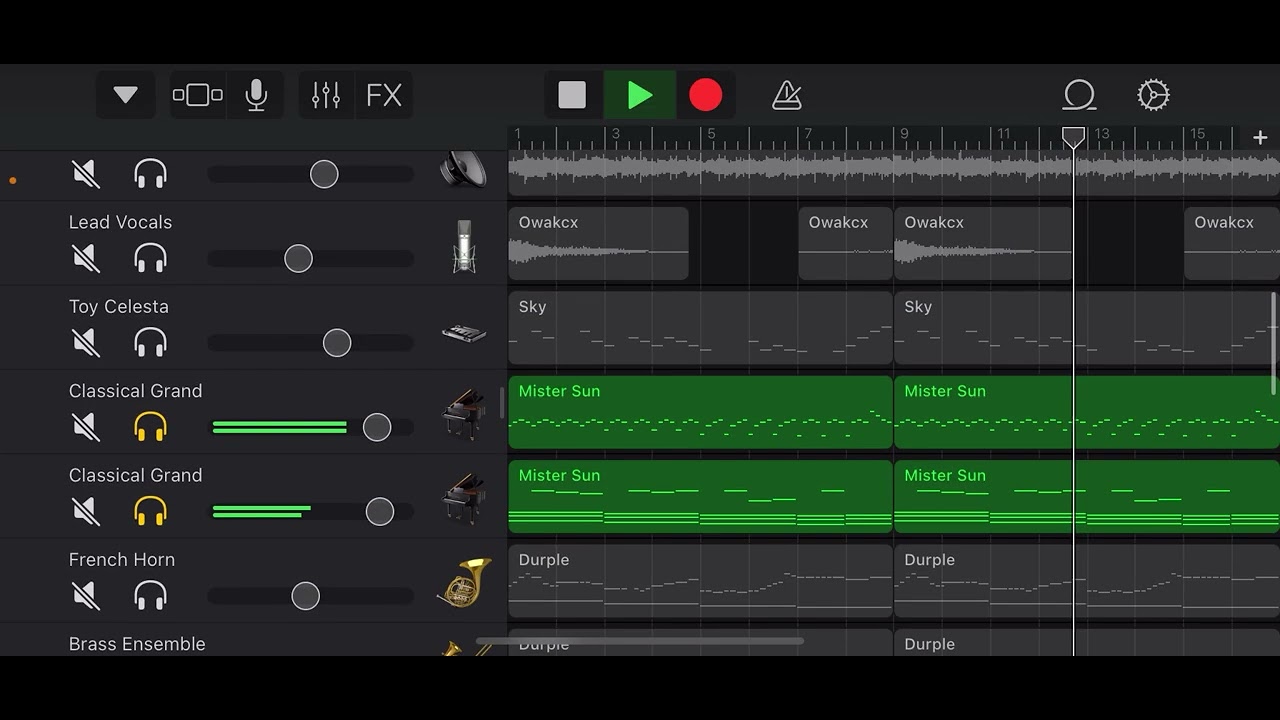Image resolution: width=1280 pixels, height=720 pixels.
Task: Select the French Horn track name
Action: click(x=122, y=559)
